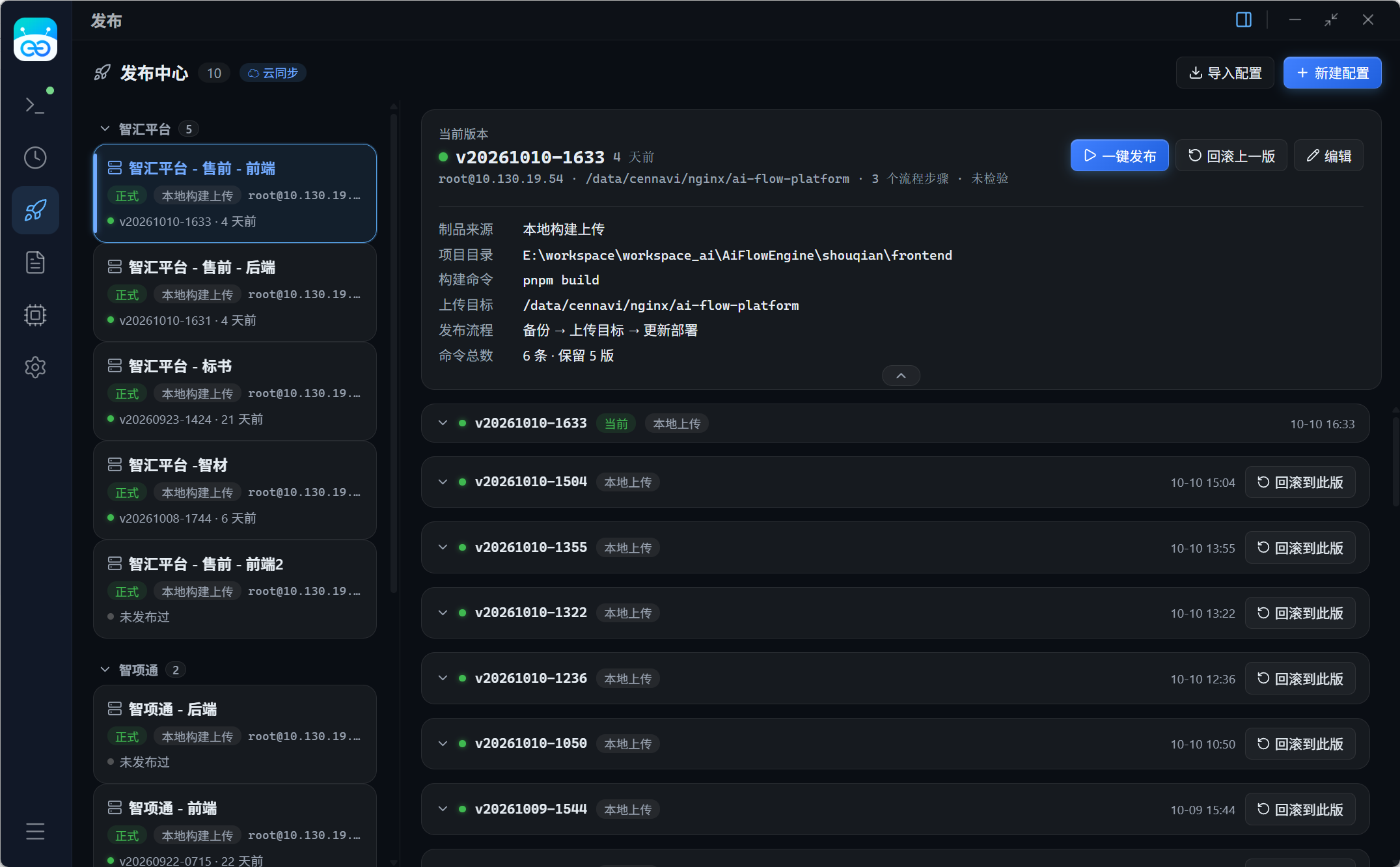Collapse the 智汇平台 group
Screen dimensions: 1400x867
(x=105, y=129)
